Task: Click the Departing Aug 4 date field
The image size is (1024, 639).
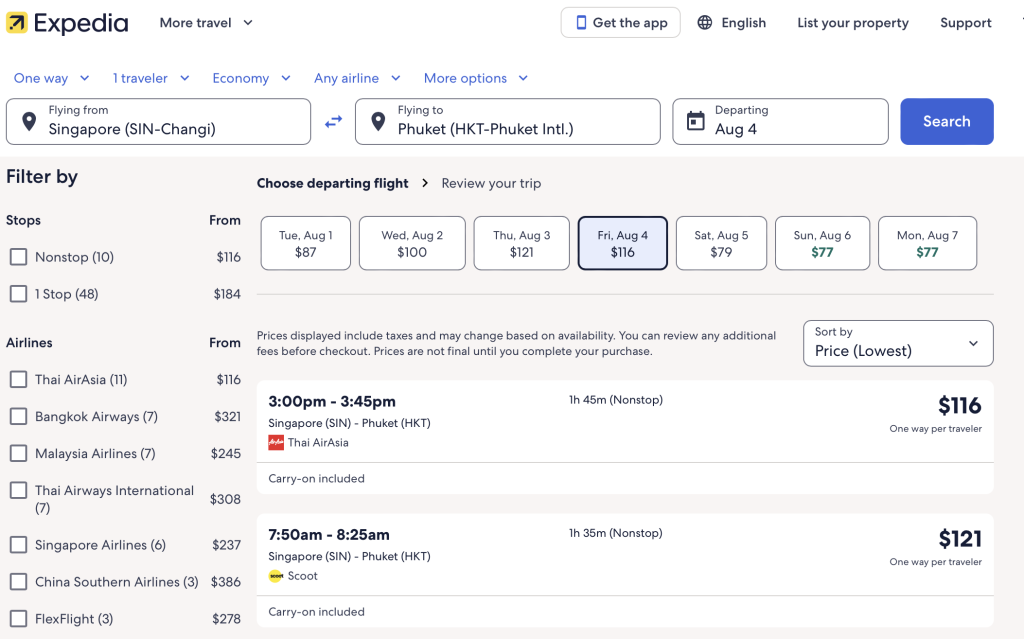Action: click(x=780, y=122)
